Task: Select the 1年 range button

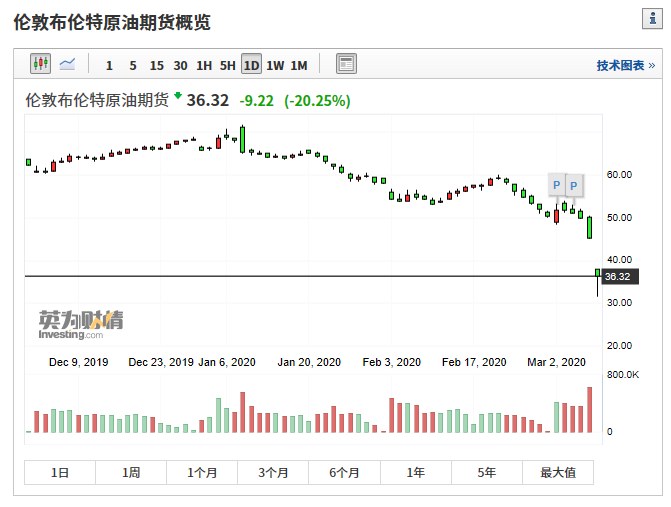Action: (x=416, y=472)
